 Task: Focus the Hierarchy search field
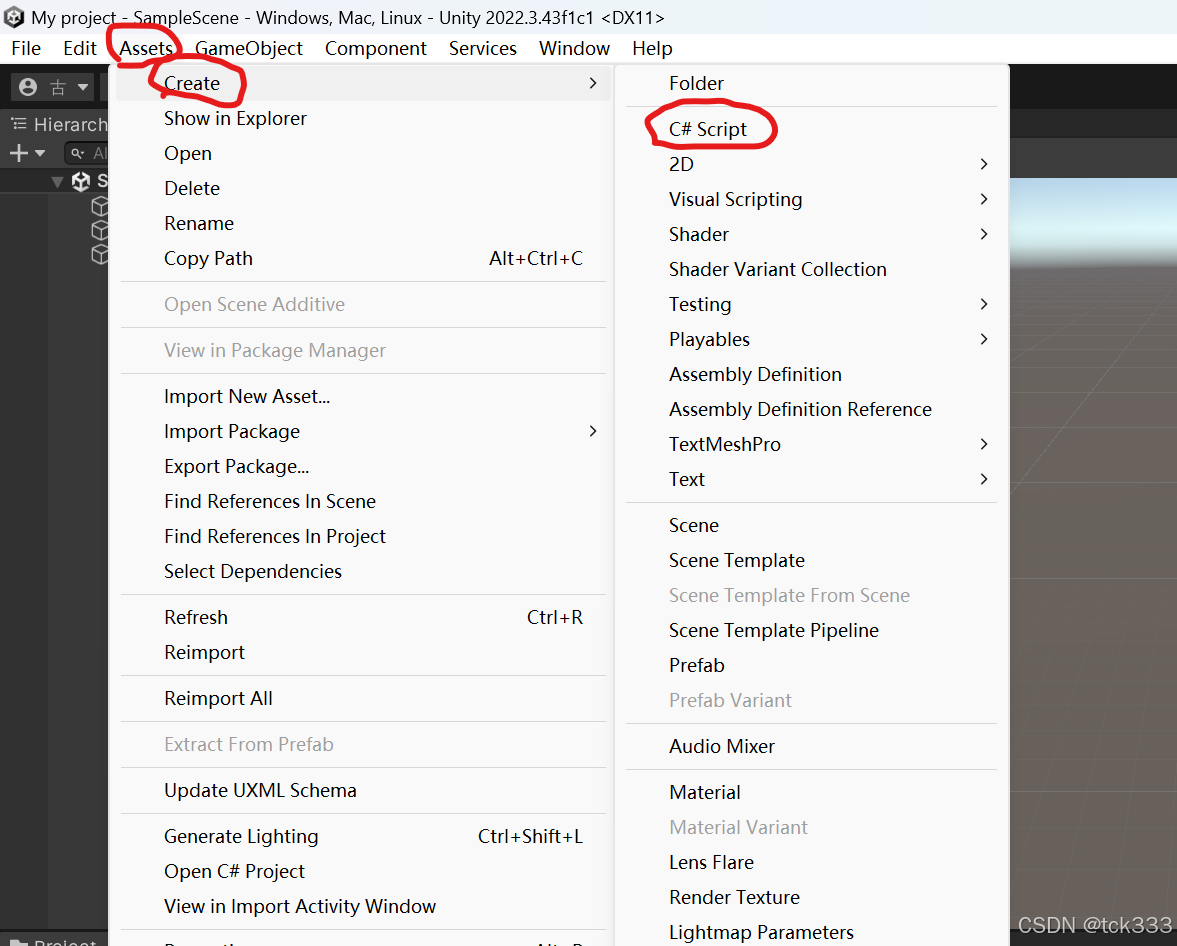pos(87,153)
